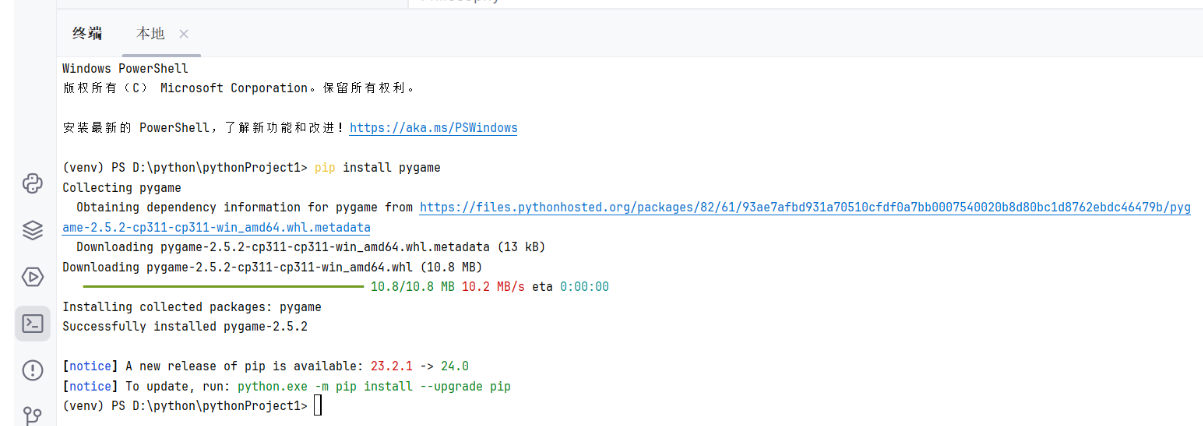Viewport: 1203px width, 426px height.
Task: Click the '23.2.1' old pip version
Action: tap(391, 366)
